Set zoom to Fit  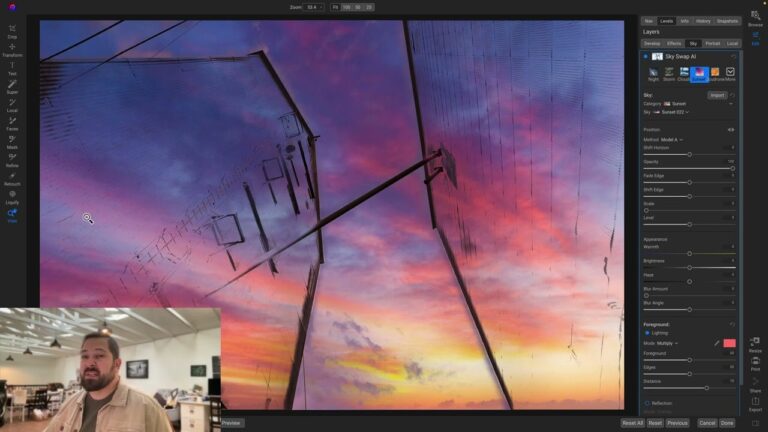[335, 7]
